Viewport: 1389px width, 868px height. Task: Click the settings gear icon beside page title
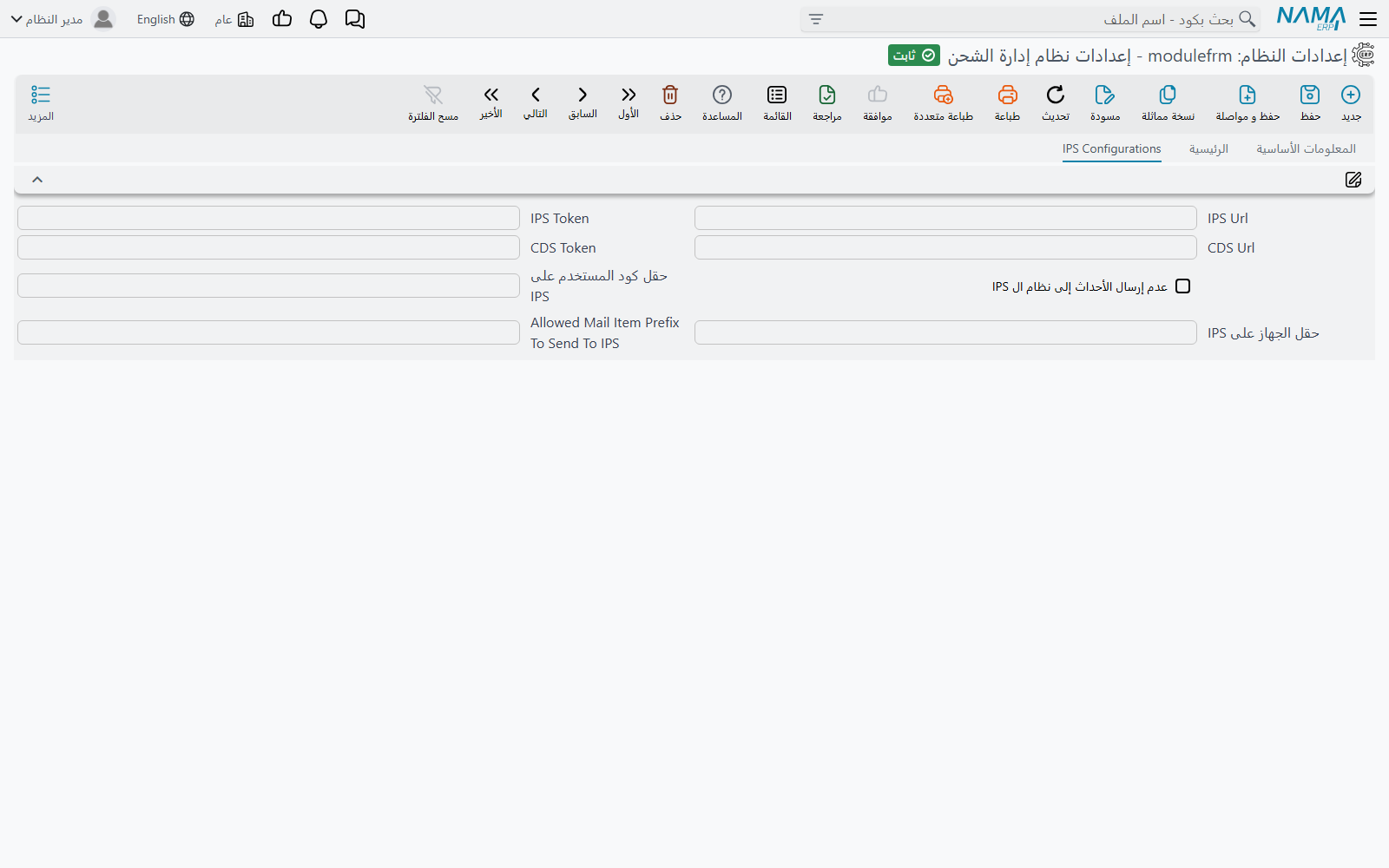1364,56
